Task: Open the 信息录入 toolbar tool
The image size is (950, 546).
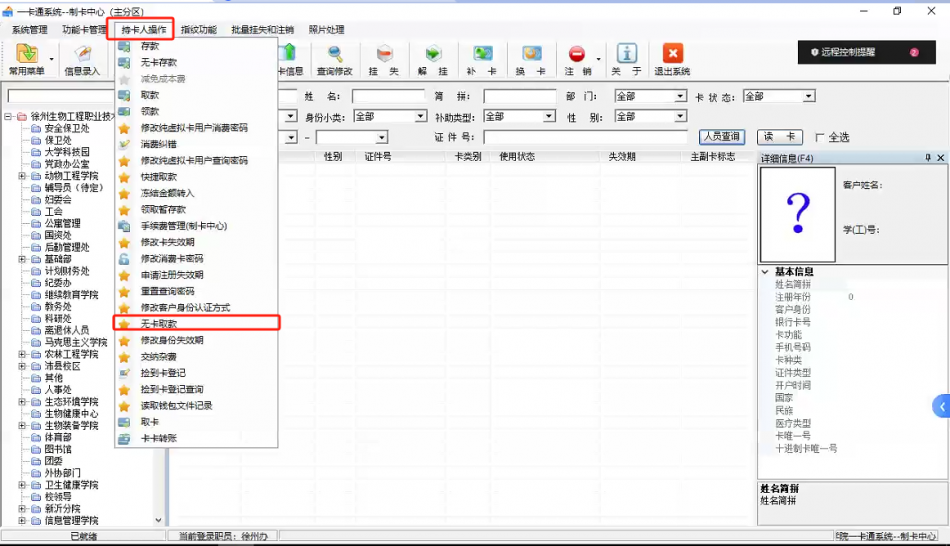Action: pyautogui.click(x=82, y=54)
